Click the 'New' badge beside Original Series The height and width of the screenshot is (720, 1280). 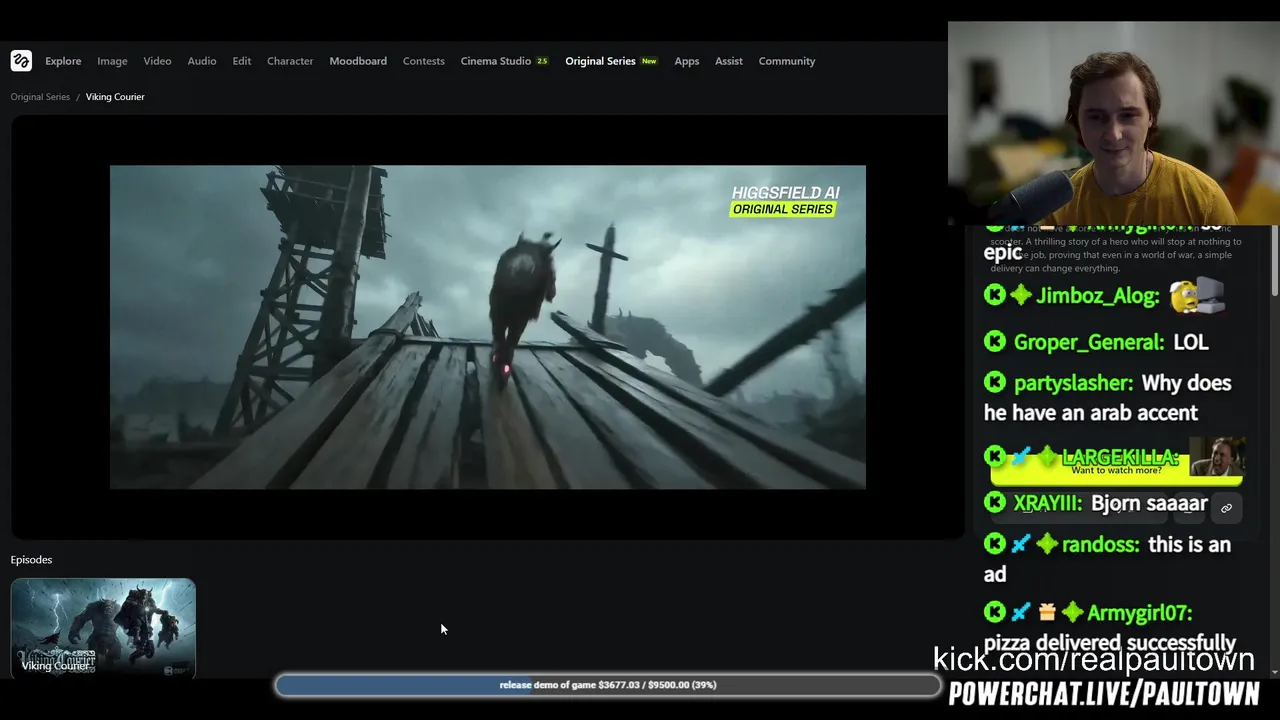[649, 61]
